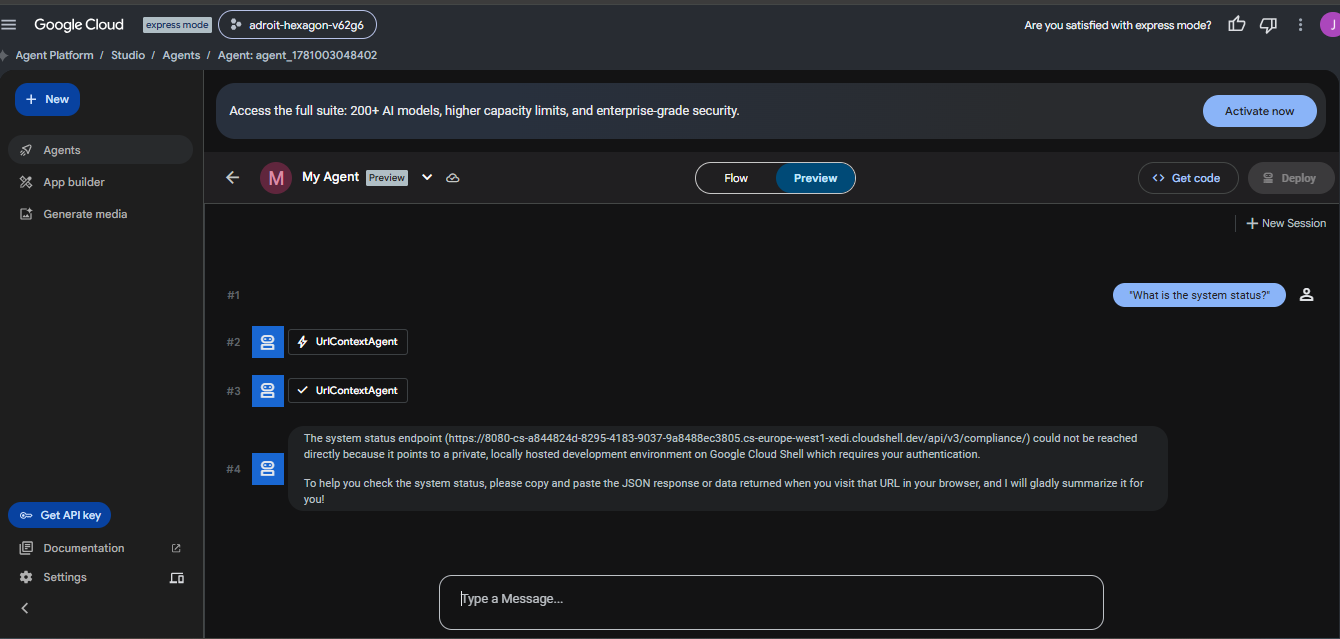The height and width of the screenshot is (639, 1340).
Task: Click the back arrow beside My Agent
Action: click(233, 177)
